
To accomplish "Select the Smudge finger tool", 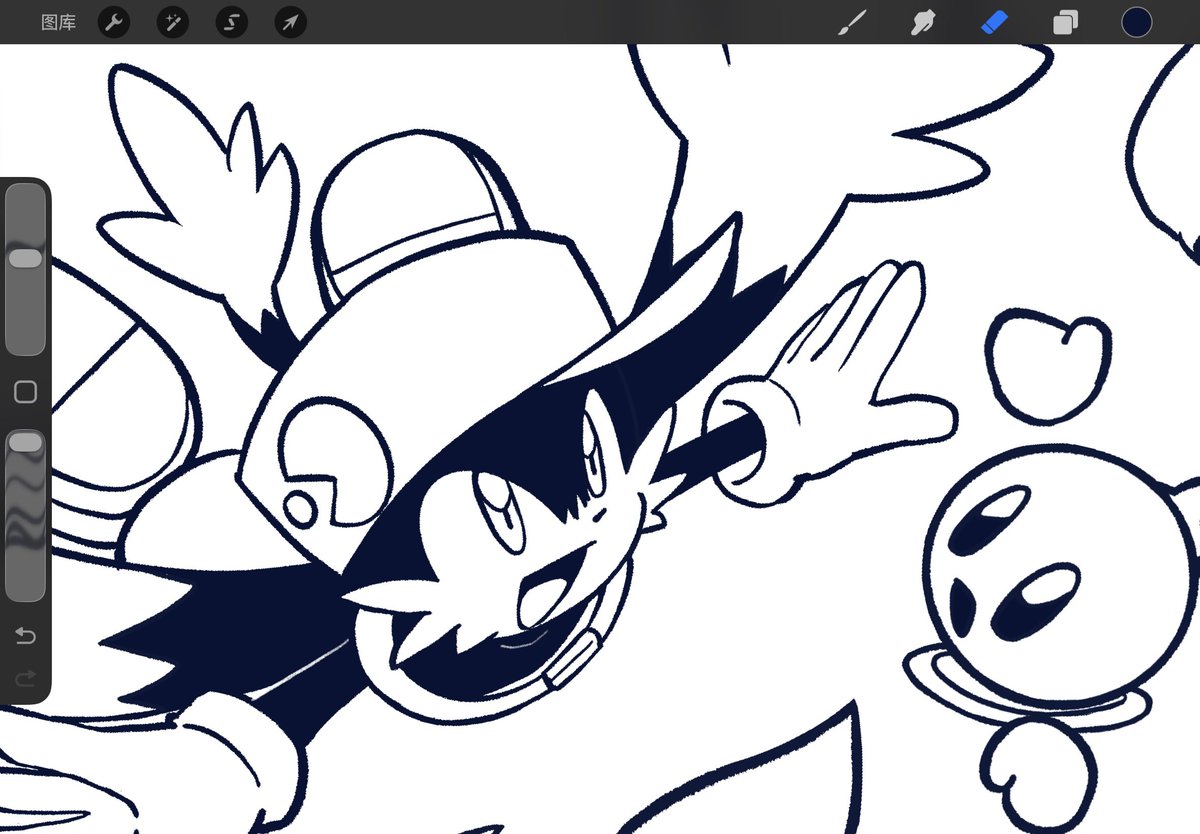I will click(923, 22).
